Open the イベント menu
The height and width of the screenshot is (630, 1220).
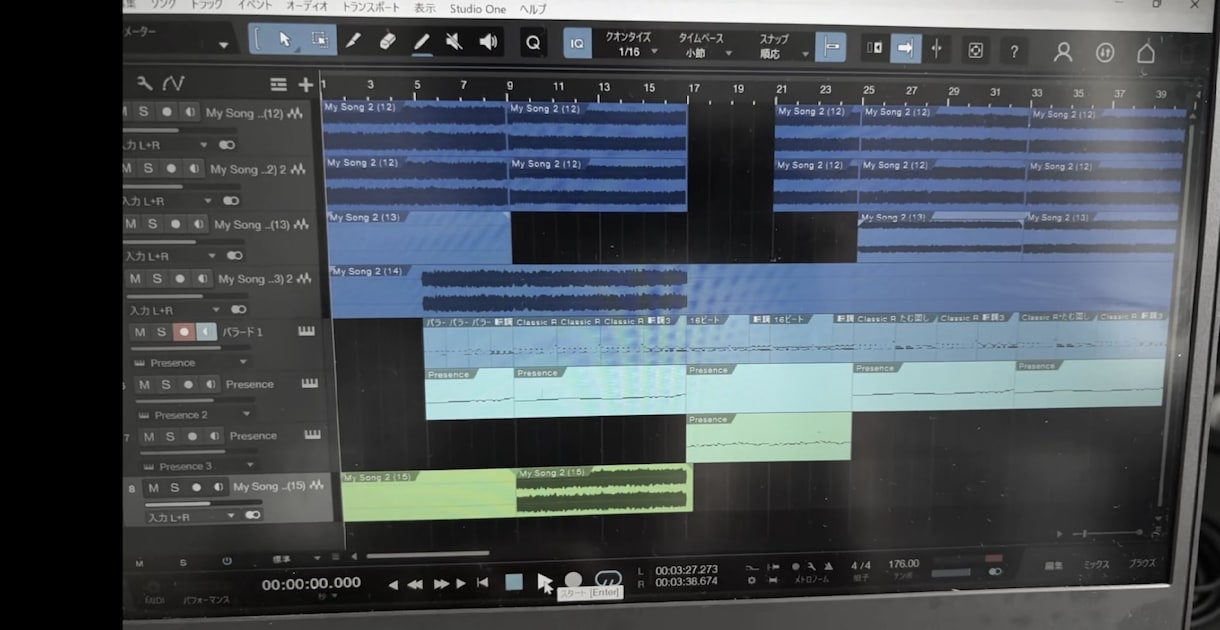pyautogui.click(x=254, y=5)
